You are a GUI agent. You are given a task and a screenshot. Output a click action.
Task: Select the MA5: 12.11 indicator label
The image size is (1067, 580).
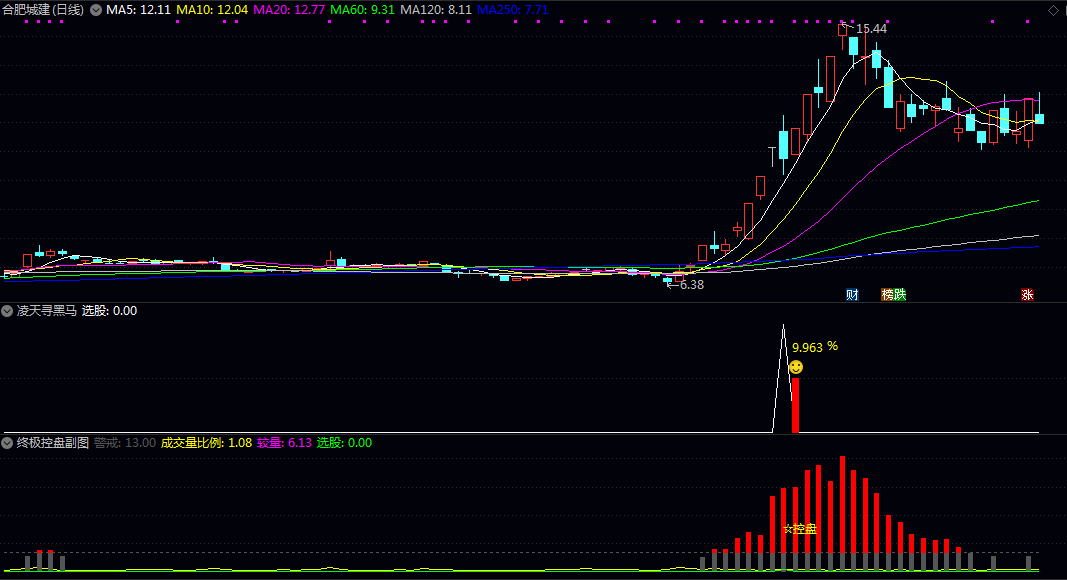coord(138,10)
